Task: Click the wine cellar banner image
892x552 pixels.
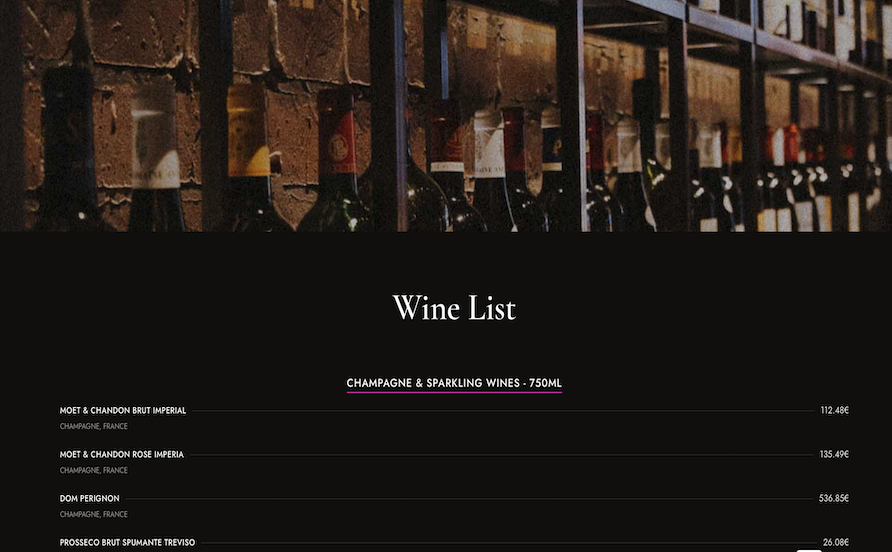Action: click(446, 116)
